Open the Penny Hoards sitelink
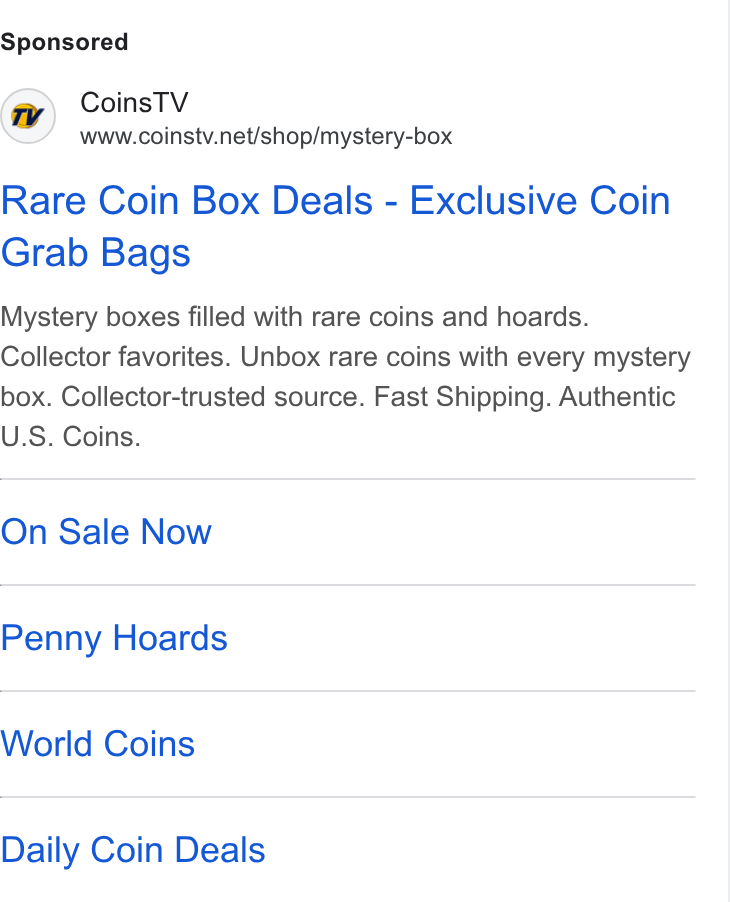Image resolution: width=730 pixels, height=902 pixels. [114, 638]
